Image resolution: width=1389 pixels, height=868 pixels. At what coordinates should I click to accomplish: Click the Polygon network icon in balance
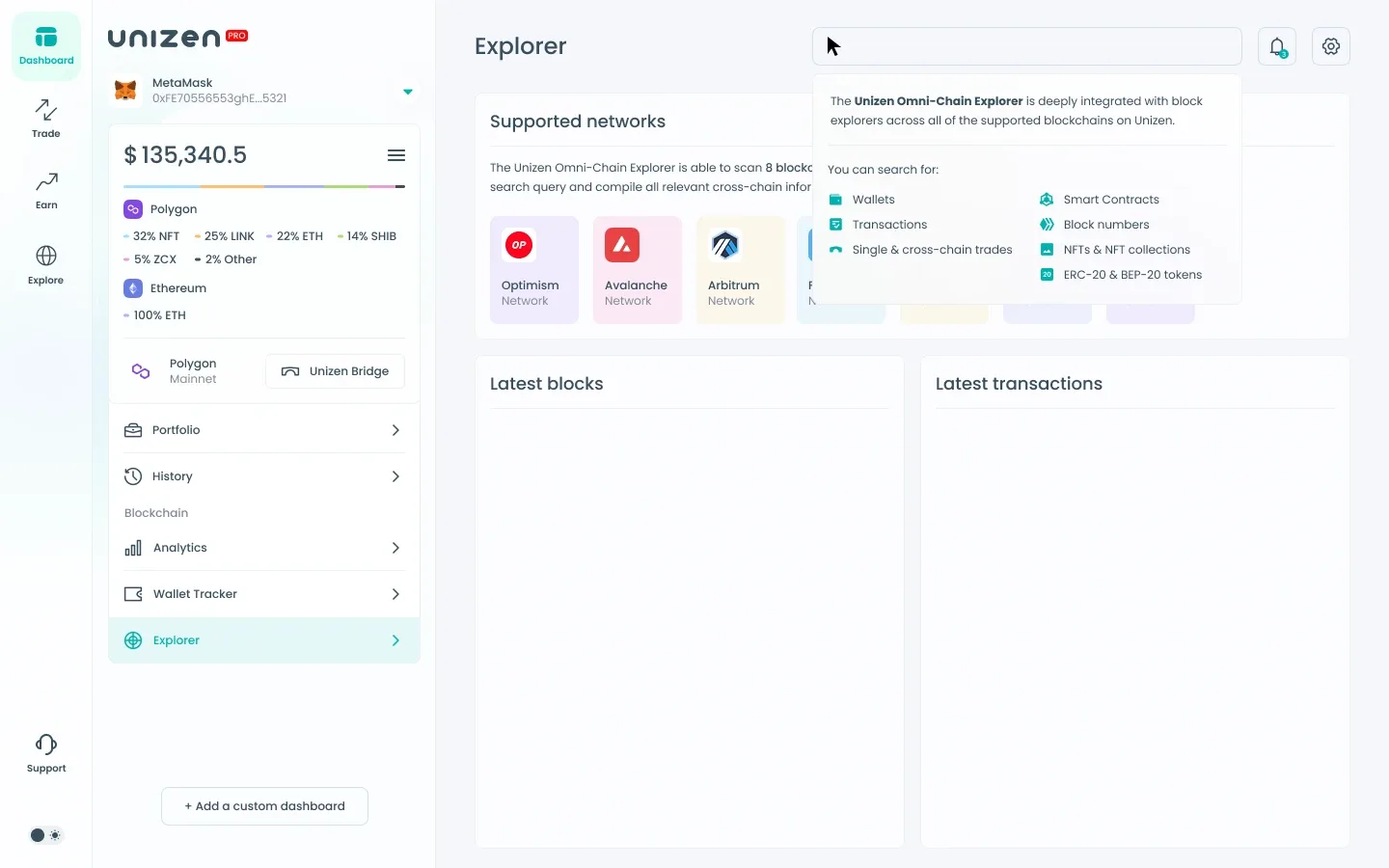(133, 209)
